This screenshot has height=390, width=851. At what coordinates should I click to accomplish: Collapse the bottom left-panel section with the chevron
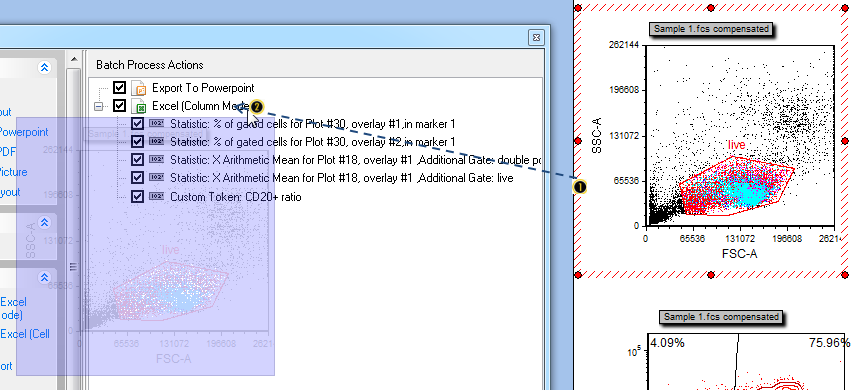click(x=45, y=278)
